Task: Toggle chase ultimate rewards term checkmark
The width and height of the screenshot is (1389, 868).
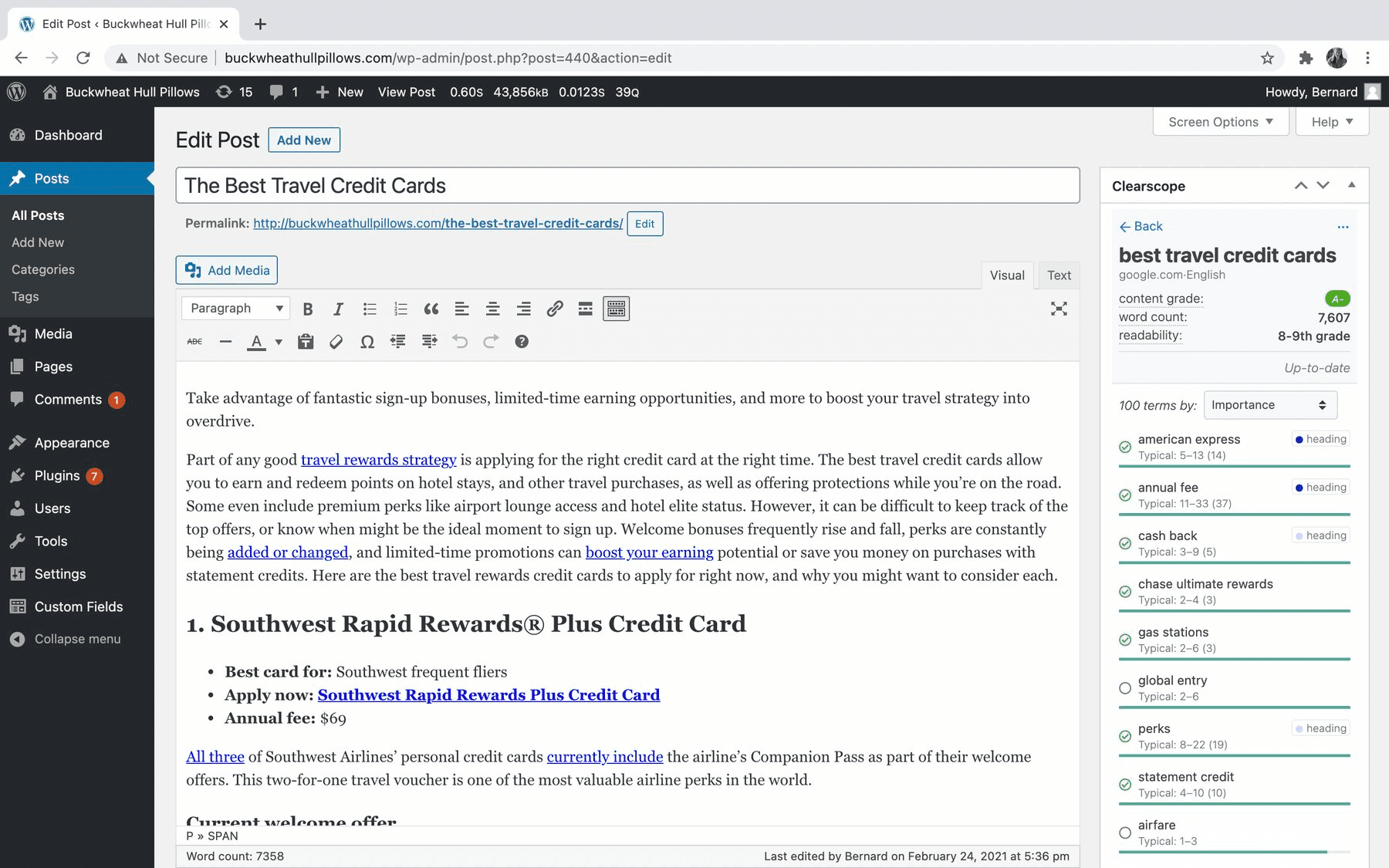Action: coord(1125,592)
